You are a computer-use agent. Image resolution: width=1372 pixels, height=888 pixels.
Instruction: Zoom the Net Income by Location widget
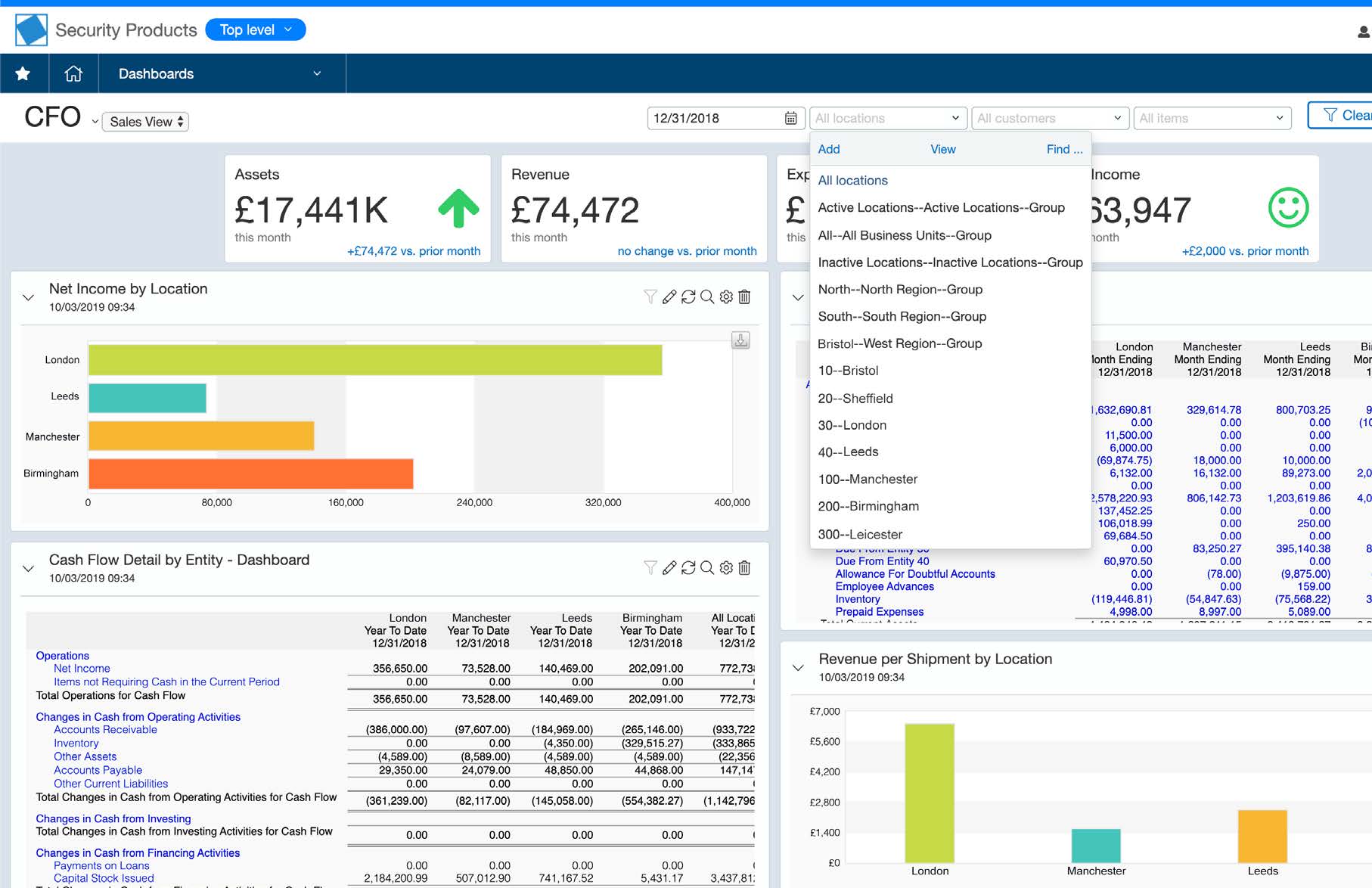707,297
